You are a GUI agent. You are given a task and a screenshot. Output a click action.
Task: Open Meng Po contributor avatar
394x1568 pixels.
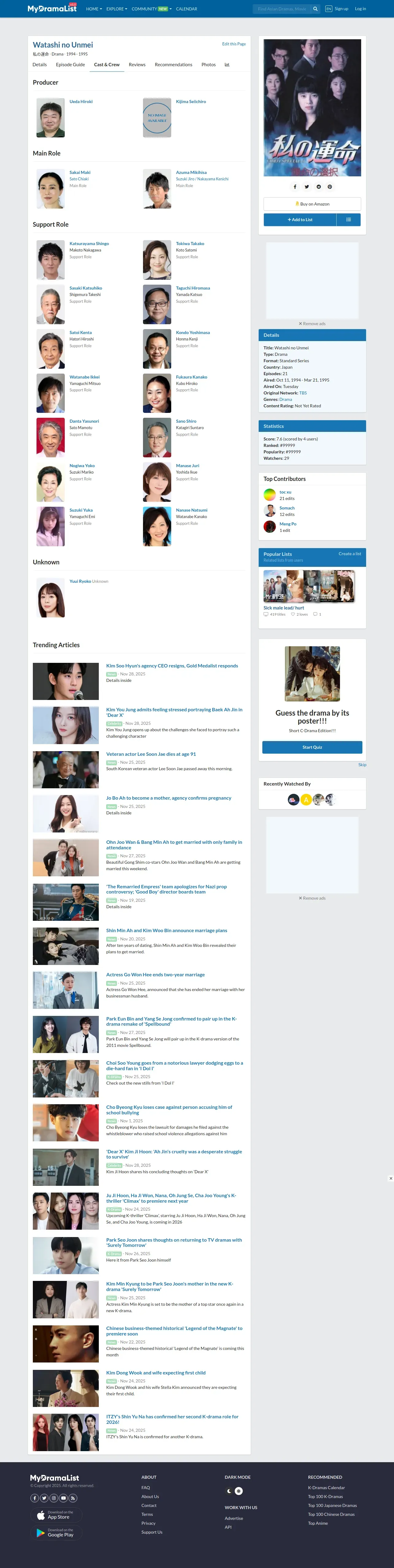point(270,527)
